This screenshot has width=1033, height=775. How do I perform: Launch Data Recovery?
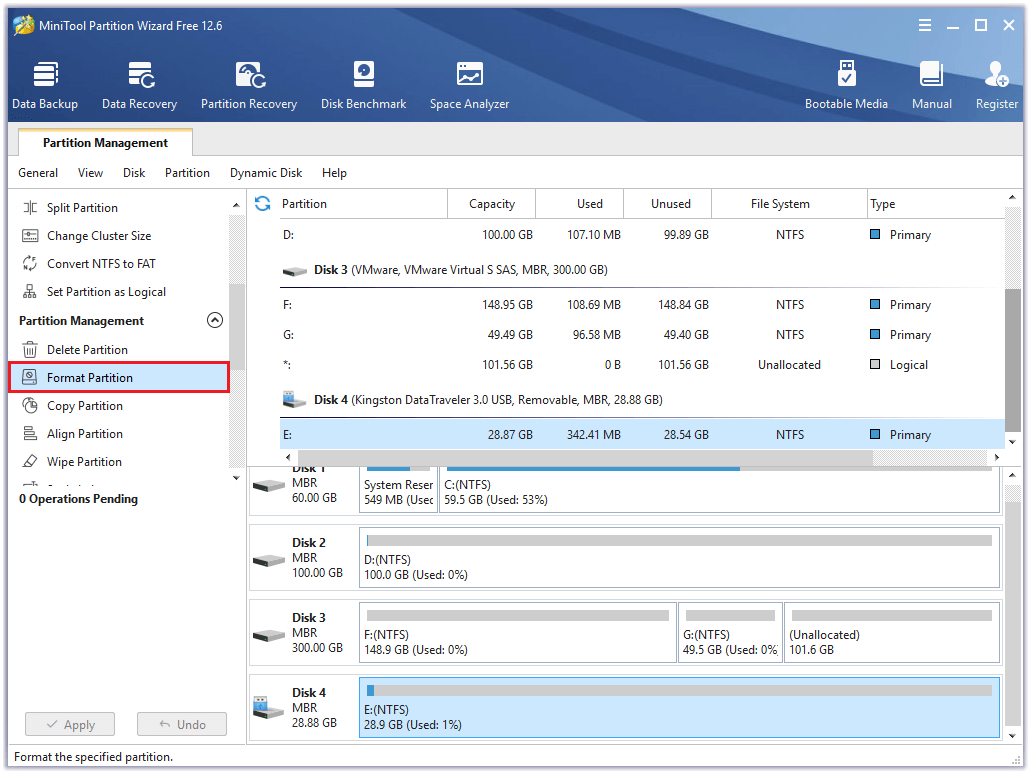coord(140,85)
